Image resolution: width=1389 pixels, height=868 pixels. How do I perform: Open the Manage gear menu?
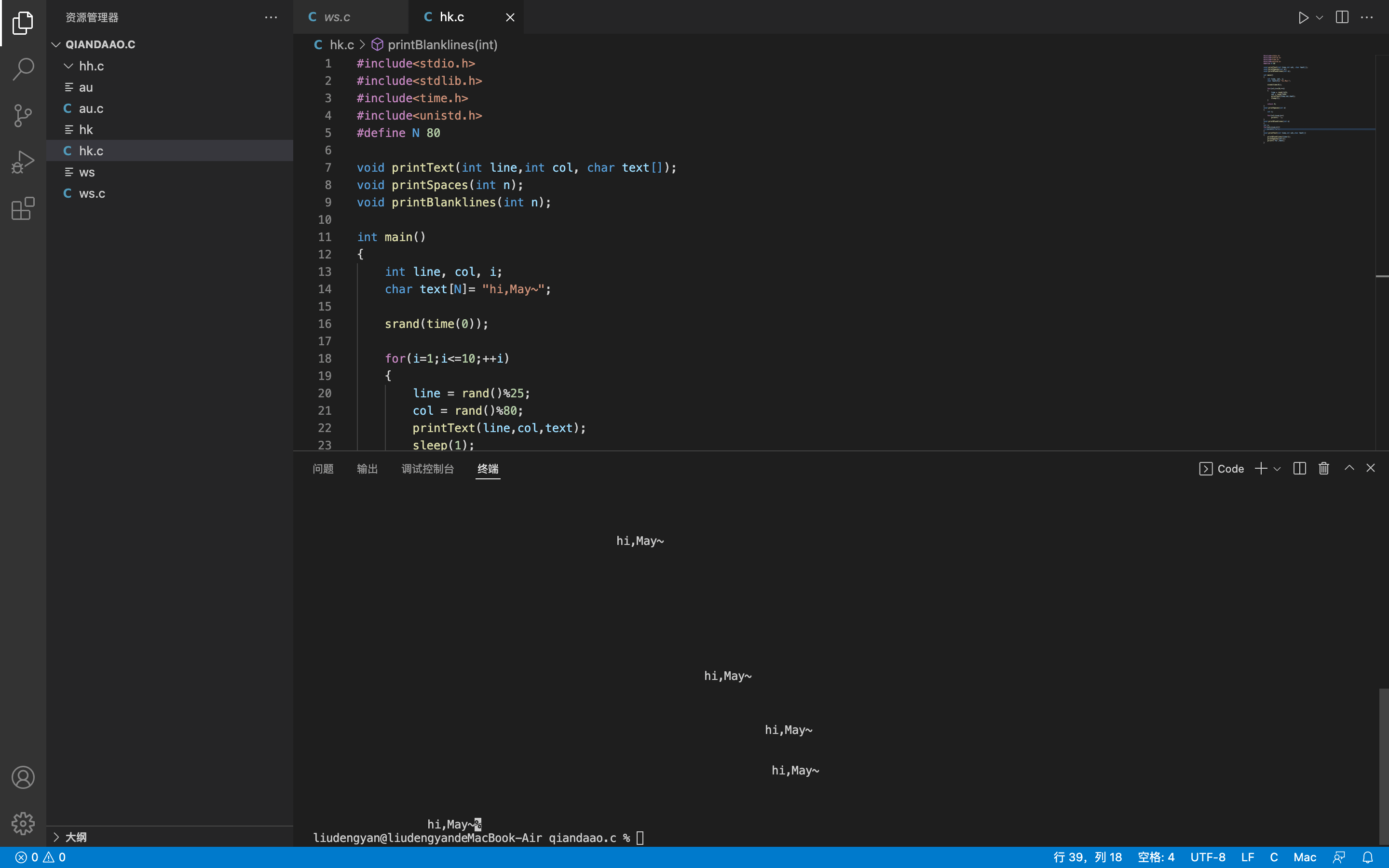coord(23,823)
